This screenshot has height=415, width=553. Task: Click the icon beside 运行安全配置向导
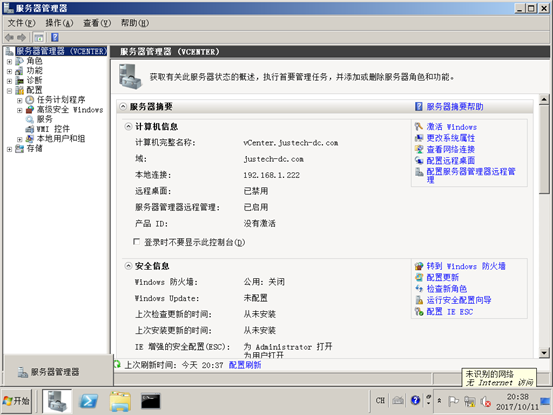coord(419,300)
